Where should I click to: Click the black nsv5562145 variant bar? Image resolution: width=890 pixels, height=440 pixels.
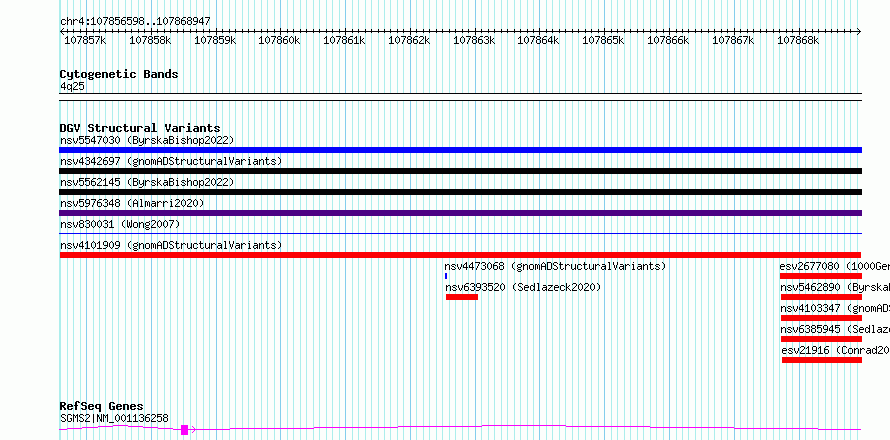click(460, 192)
